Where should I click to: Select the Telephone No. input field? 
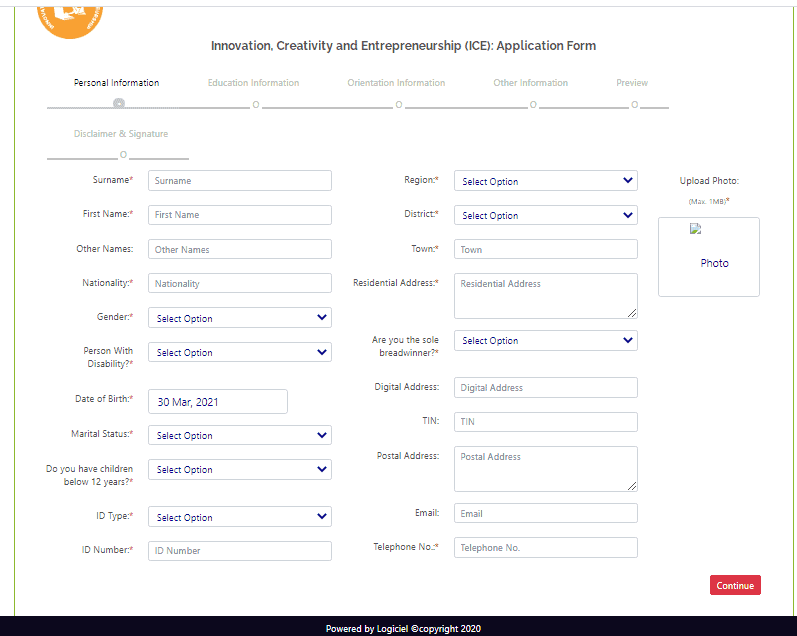click(x=545, y=548)
